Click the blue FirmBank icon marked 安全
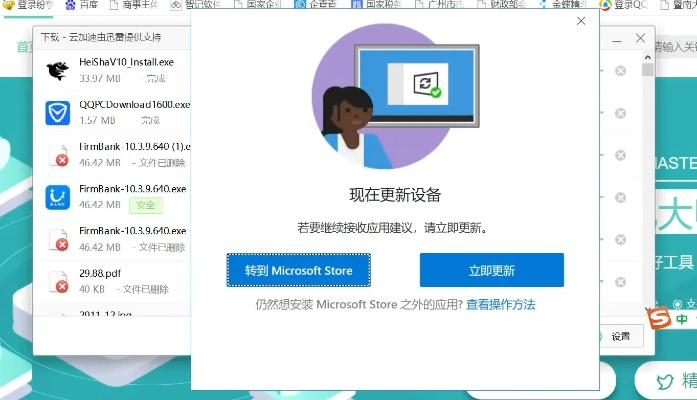The image size is (697, 400). pyautogui.click(x=58, y=197)
